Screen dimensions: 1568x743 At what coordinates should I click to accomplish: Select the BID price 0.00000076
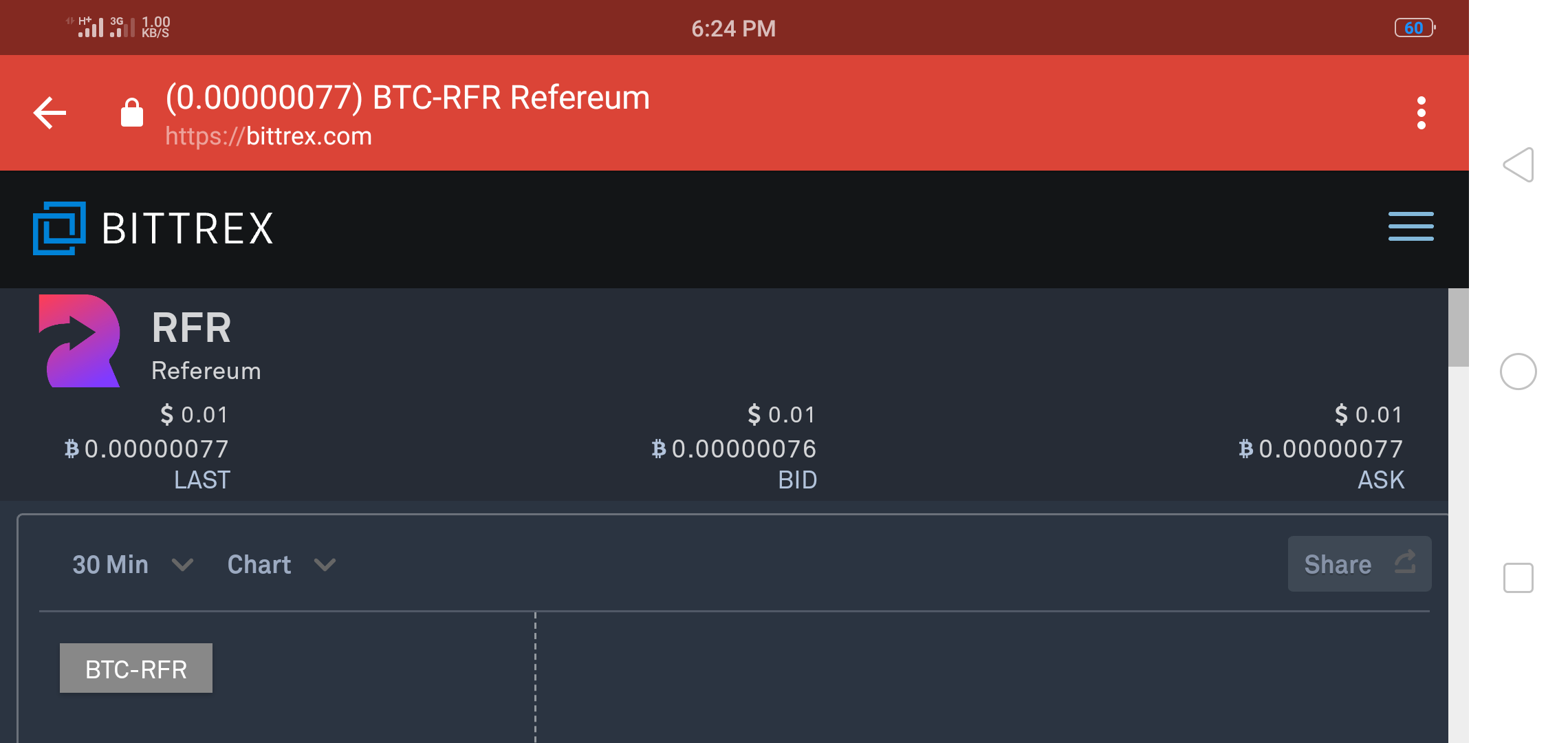point(743,449)
